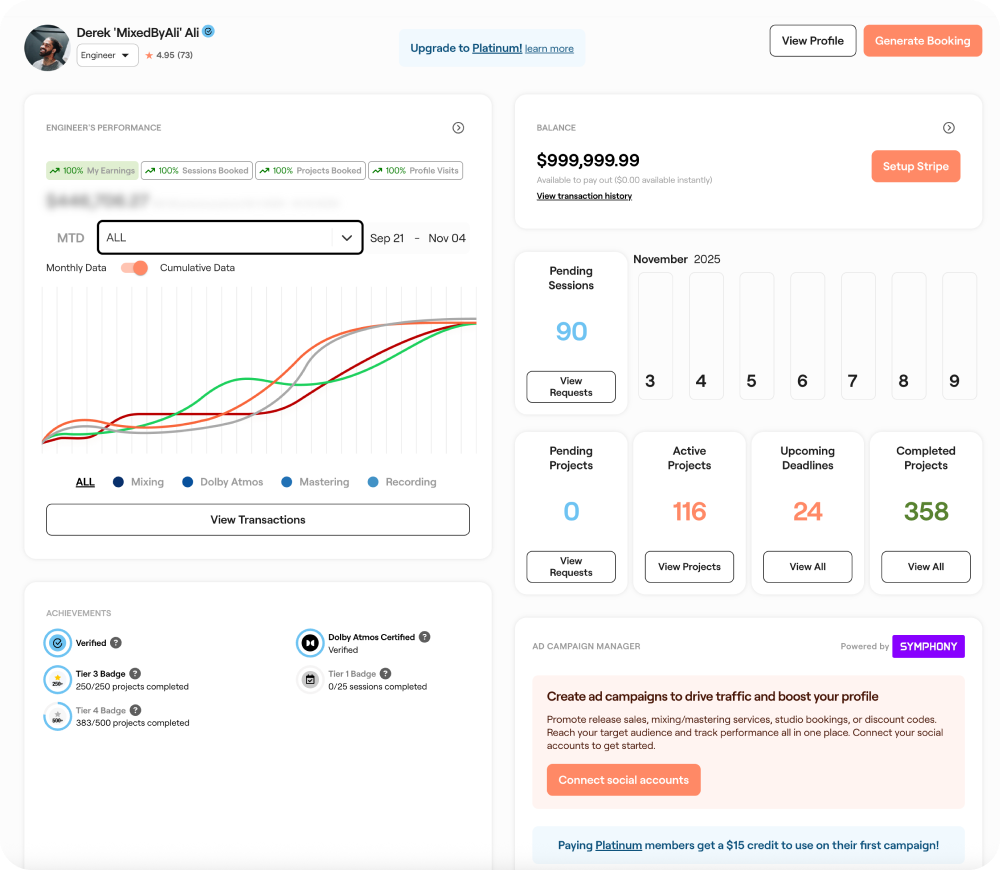Viewport: 1000px width, 870px height.
Task: Click help icon beside Tier 3 Badge
Action: pos(135,674)
